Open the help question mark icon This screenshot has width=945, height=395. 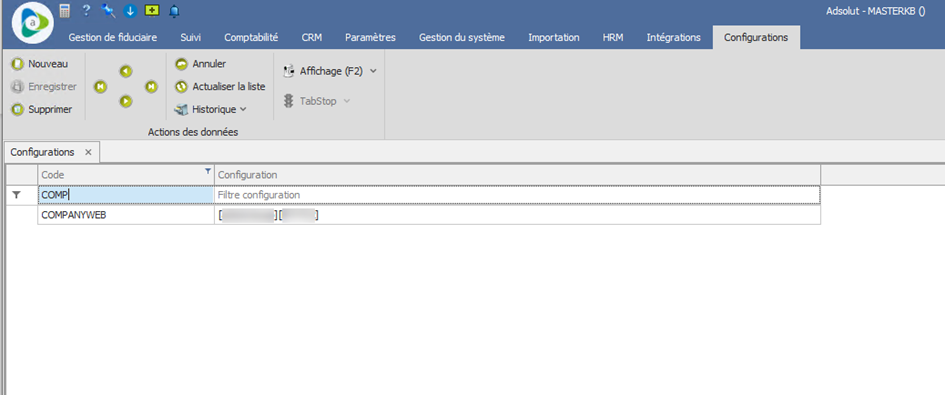click(86, 10)
